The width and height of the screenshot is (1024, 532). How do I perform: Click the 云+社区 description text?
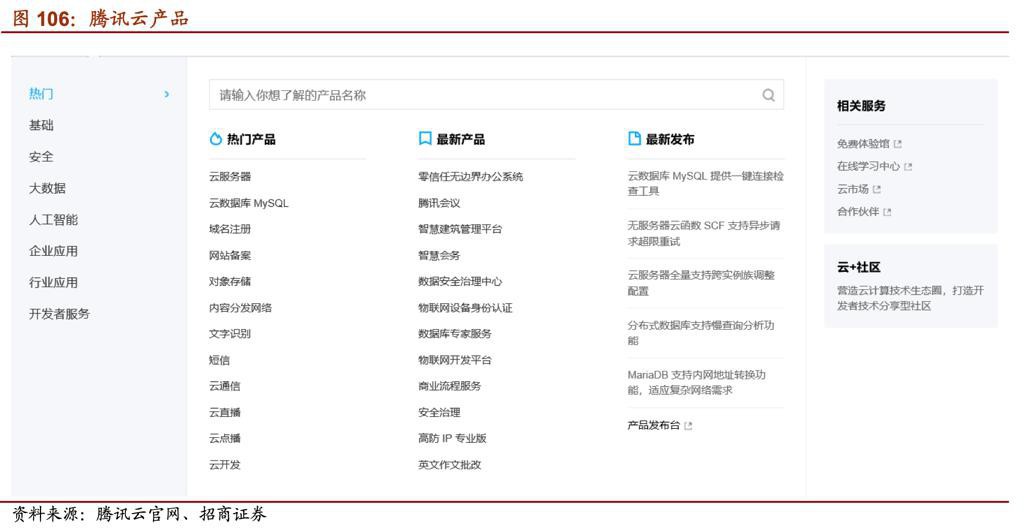click(910, 298)
